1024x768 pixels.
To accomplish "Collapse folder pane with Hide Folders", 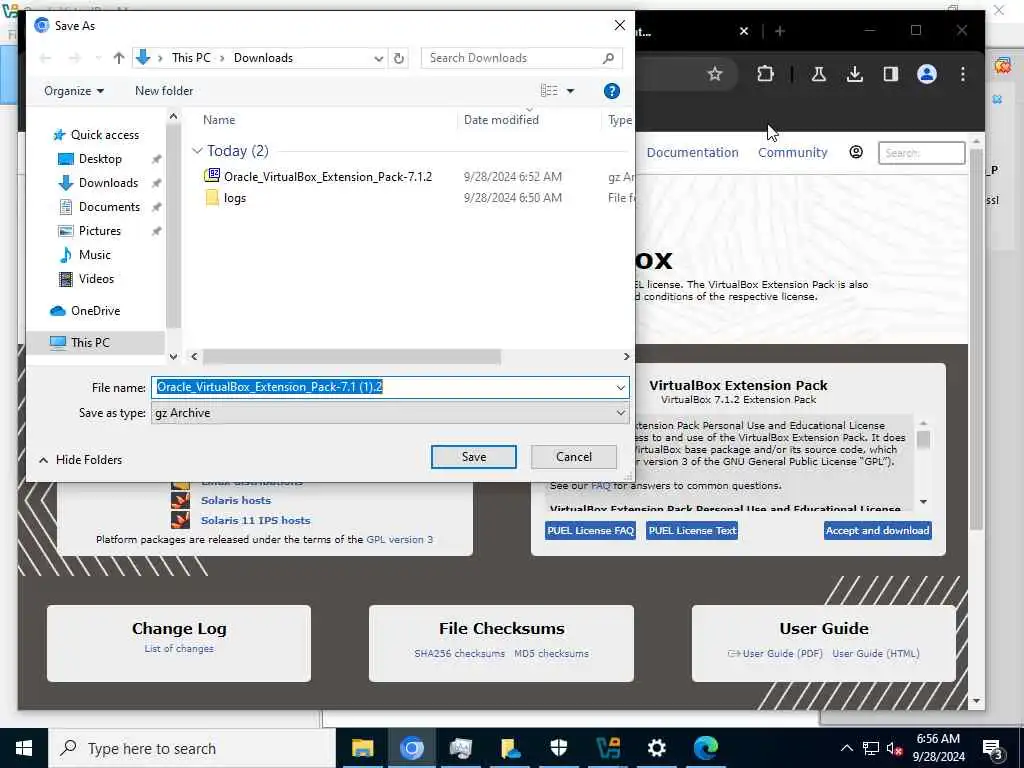I will pos(80,460).
